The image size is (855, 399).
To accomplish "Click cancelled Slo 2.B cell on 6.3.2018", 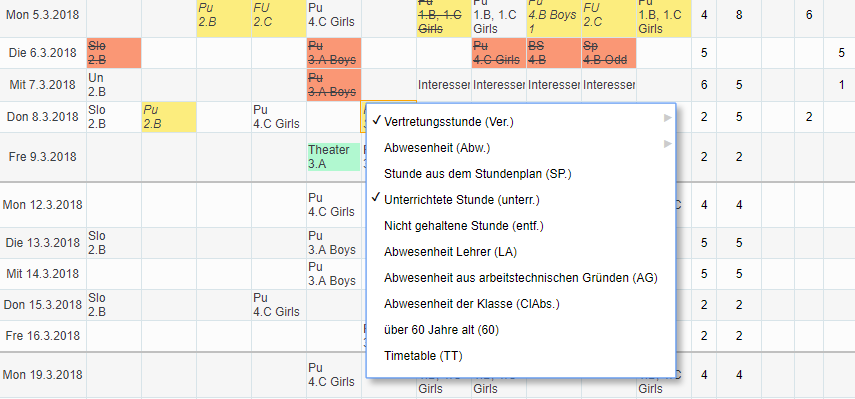I will click(114, 53).
